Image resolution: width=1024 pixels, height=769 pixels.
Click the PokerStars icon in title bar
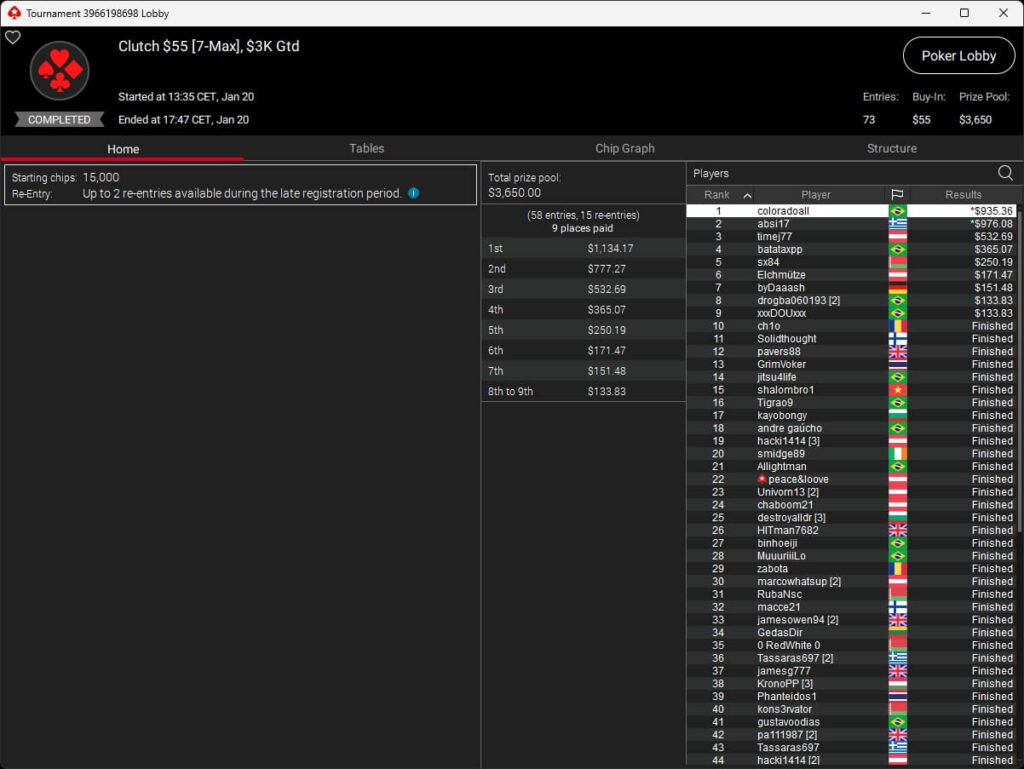tap(13, 13)
